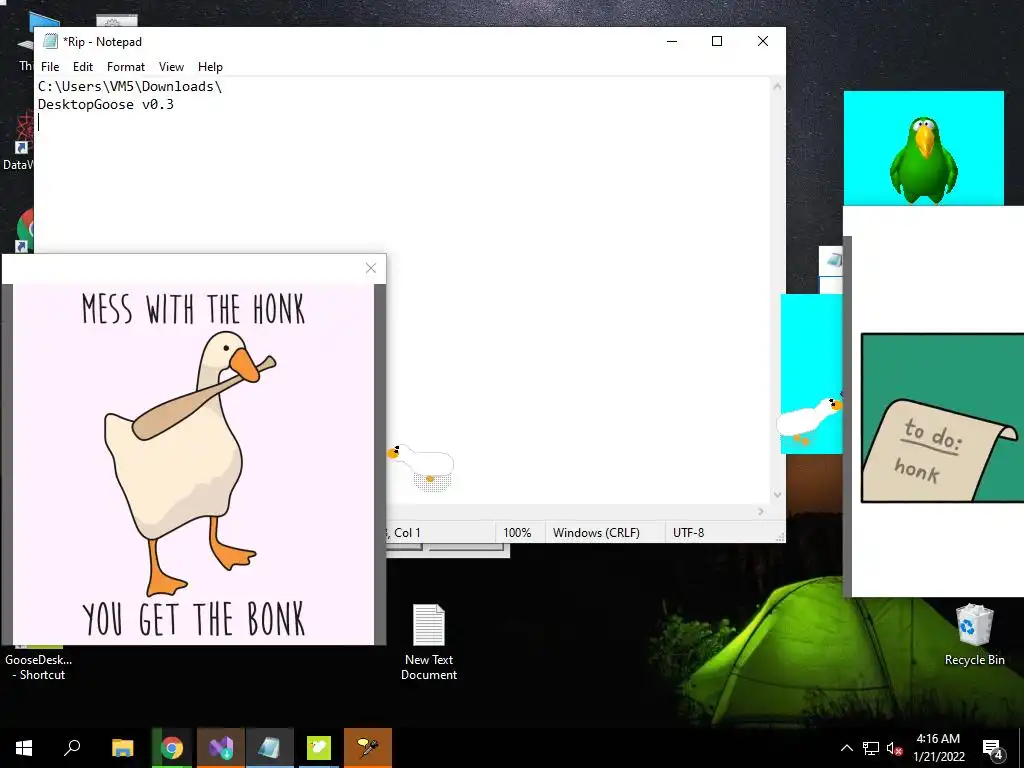Click Notepad horizontal scrollbar right arrow
This screenshot has width=1024, height=768.
[x=761, y=511]
